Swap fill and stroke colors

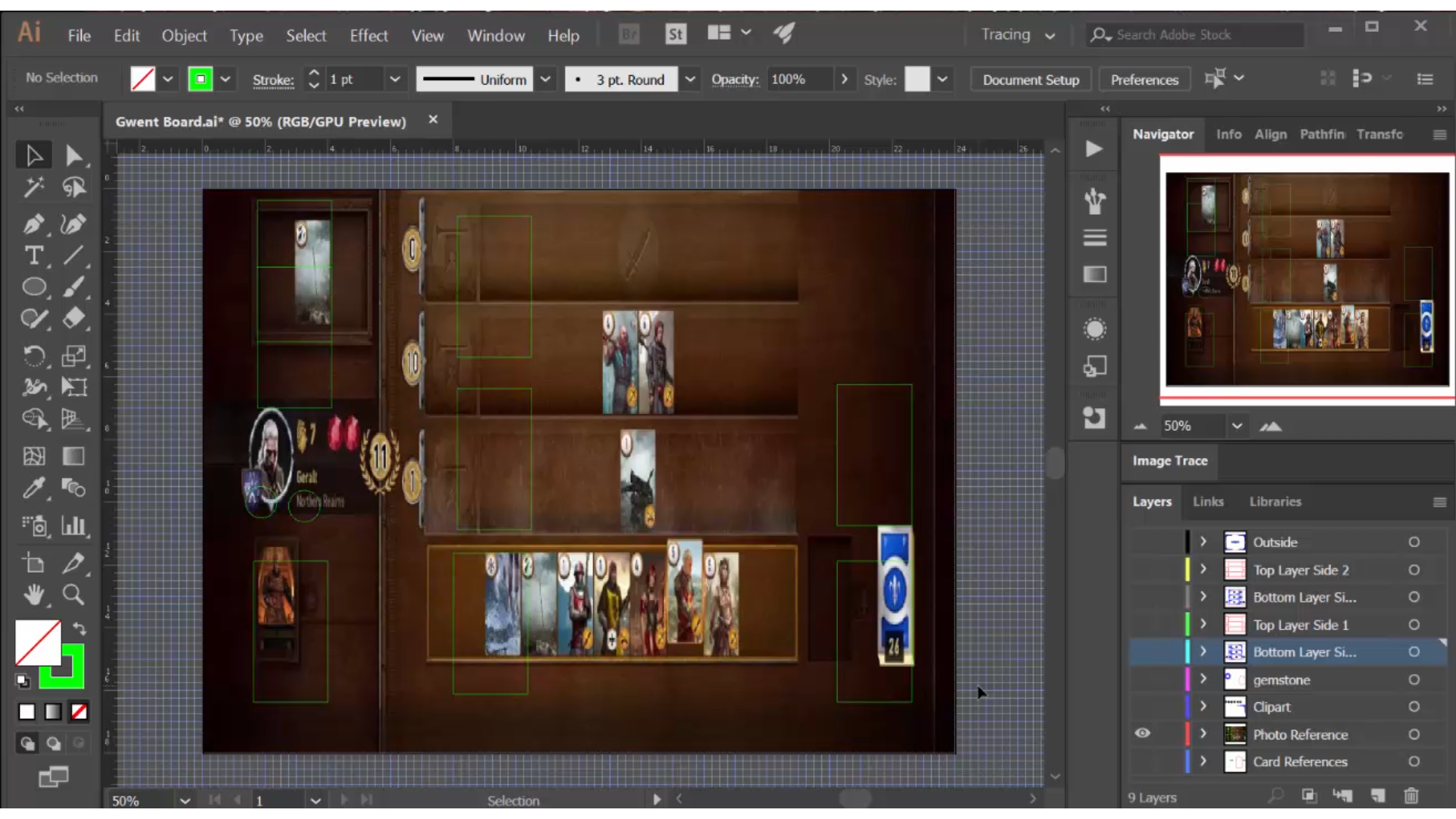(x=79, y=629)
